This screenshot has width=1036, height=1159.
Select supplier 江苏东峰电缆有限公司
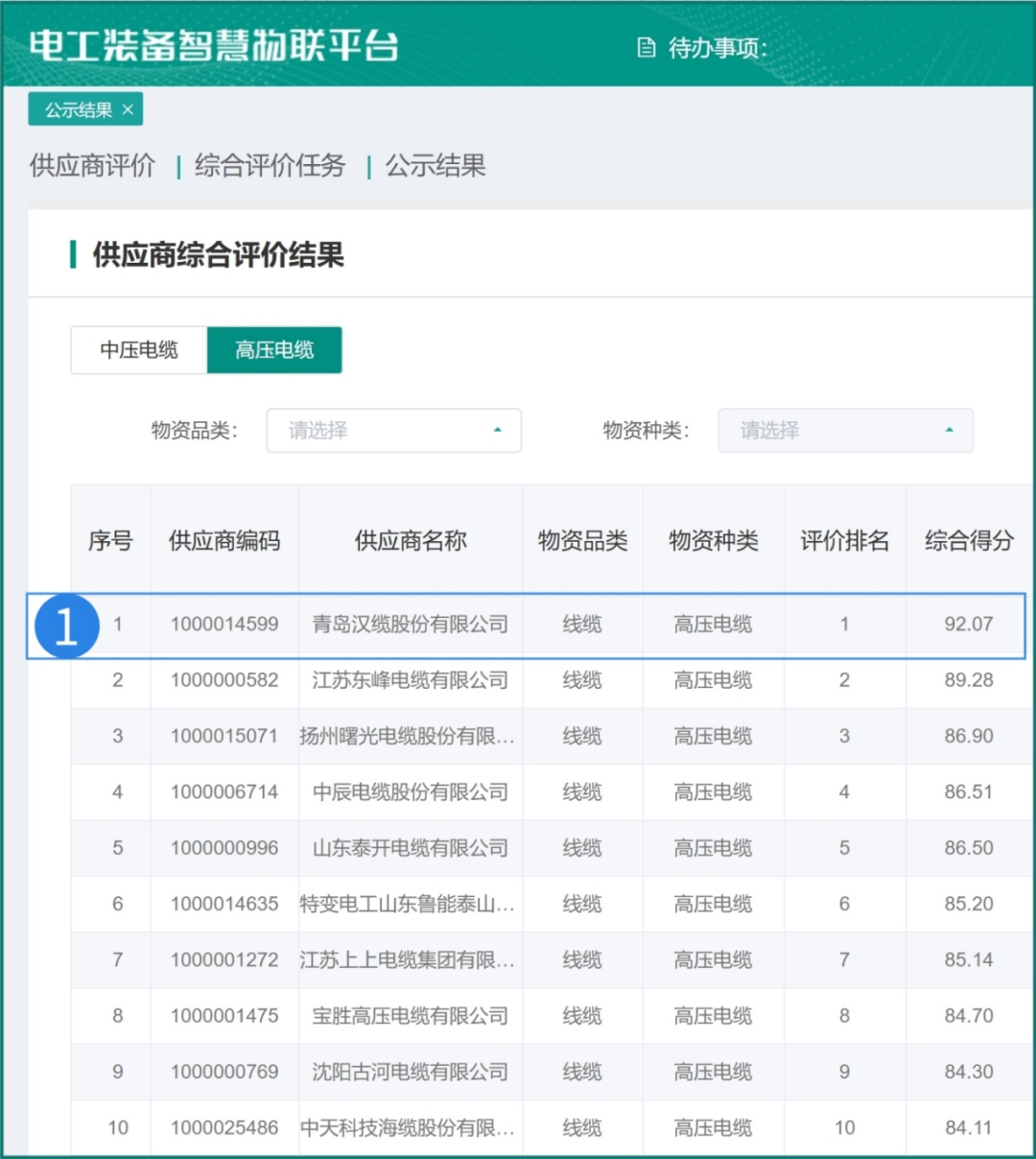click(411, 680)
